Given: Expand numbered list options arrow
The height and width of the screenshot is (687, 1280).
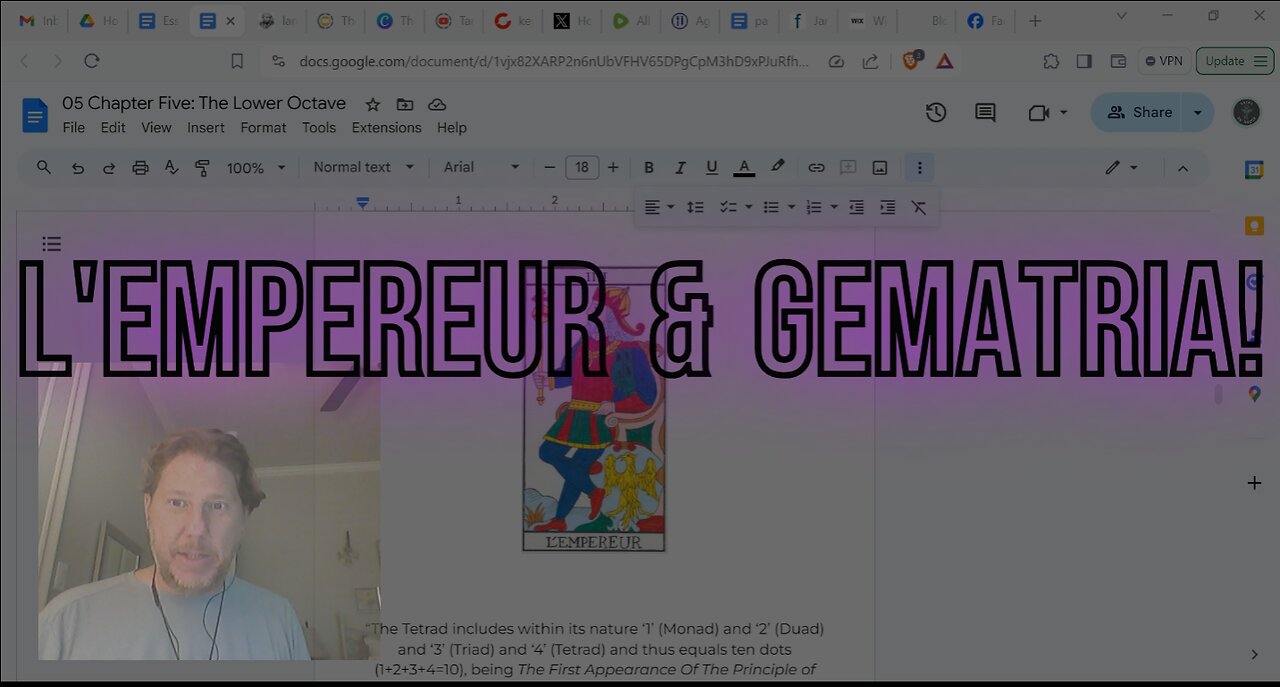Looking at the screenshot, I should [x=834, y=207].
